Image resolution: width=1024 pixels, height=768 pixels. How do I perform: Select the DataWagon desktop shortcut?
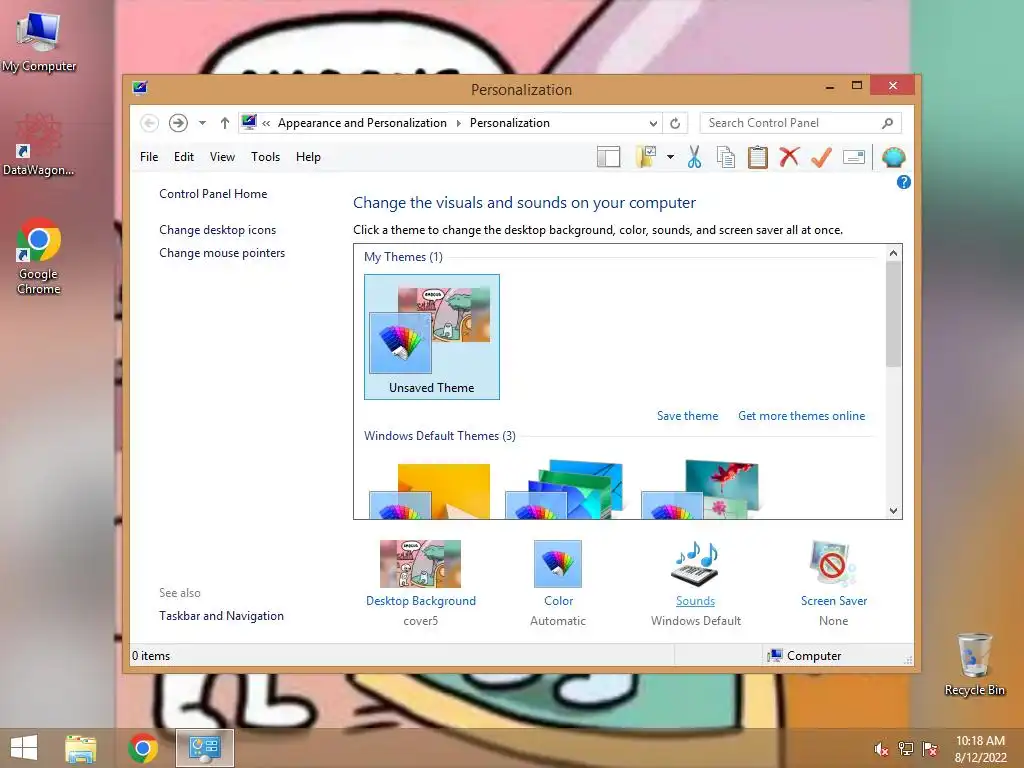[x=39, y=145]
